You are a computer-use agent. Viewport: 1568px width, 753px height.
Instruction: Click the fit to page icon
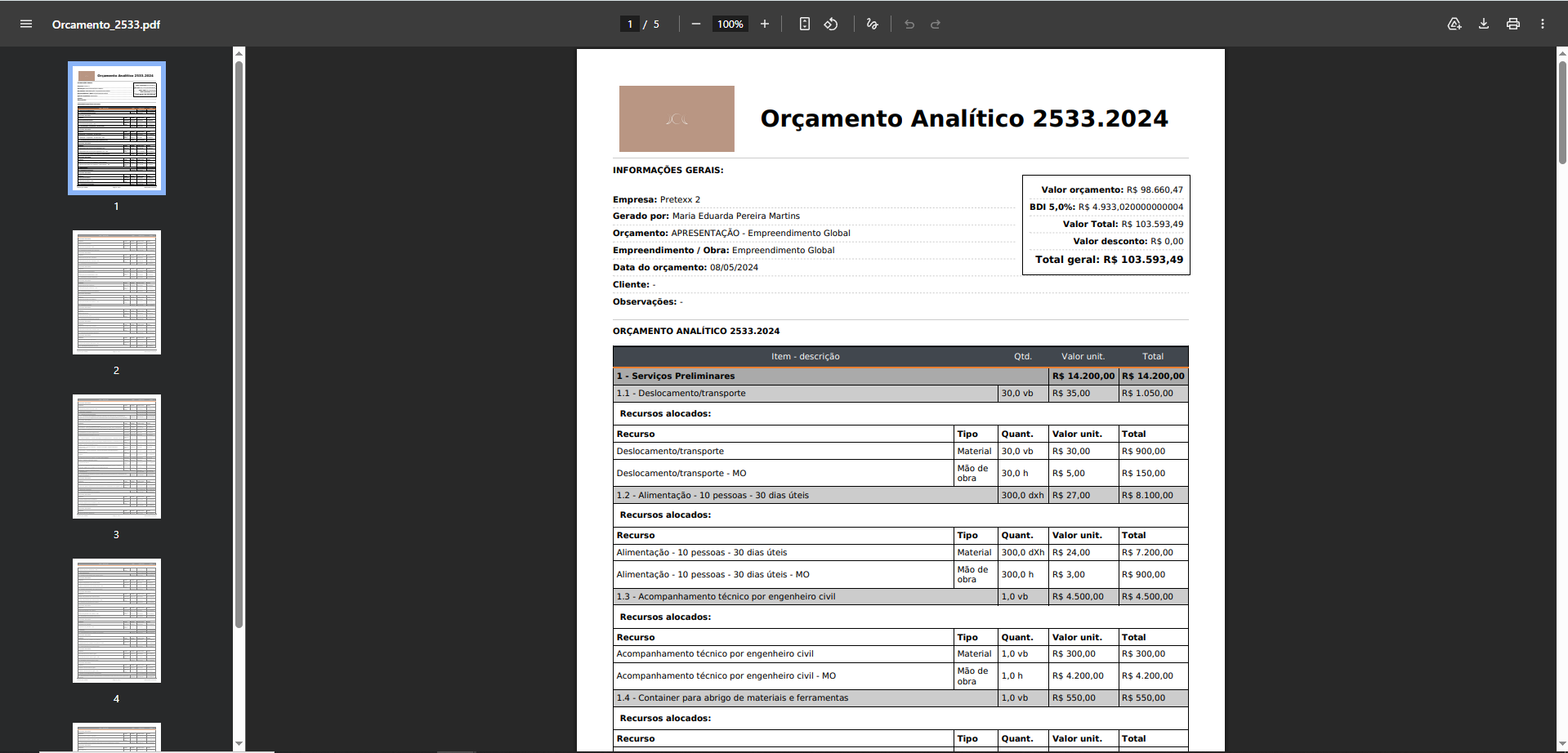pyautogui.click(x=805, y=25)
